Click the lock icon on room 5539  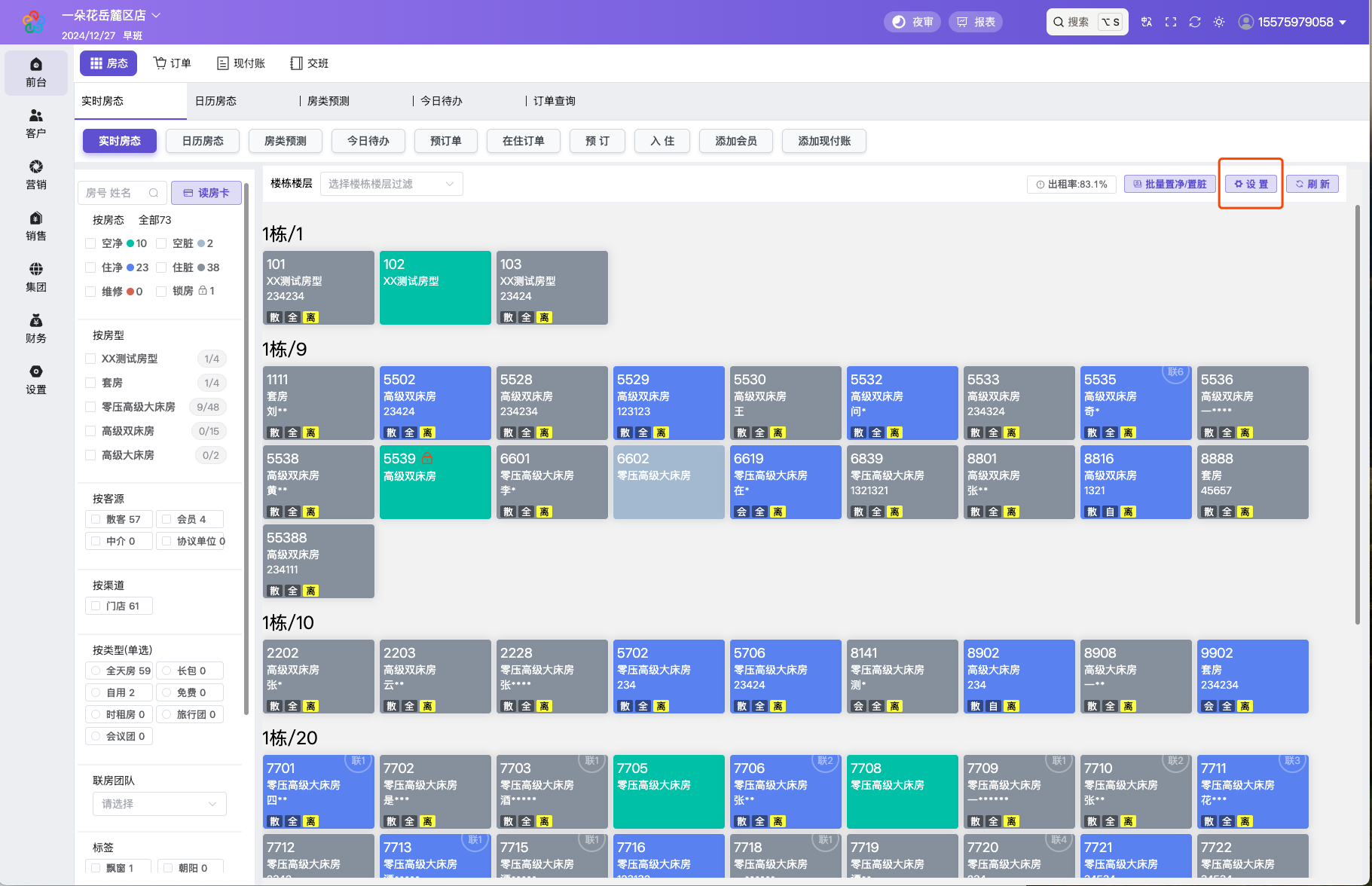pyautogui.click(x=427, y=458)
